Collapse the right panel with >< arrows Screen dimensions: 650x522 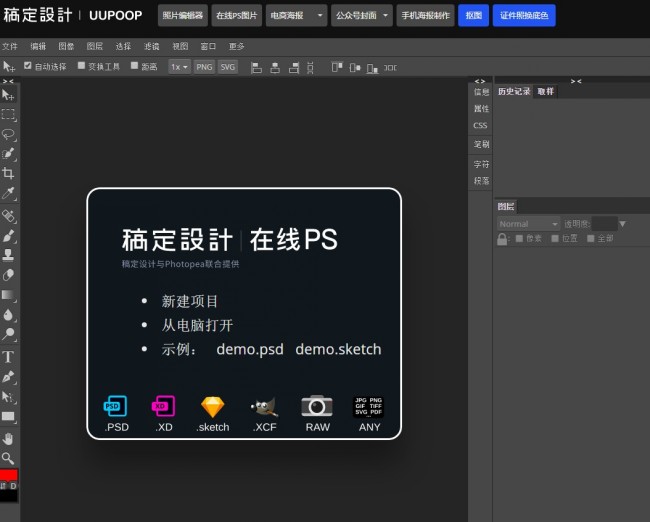[576, 81]
